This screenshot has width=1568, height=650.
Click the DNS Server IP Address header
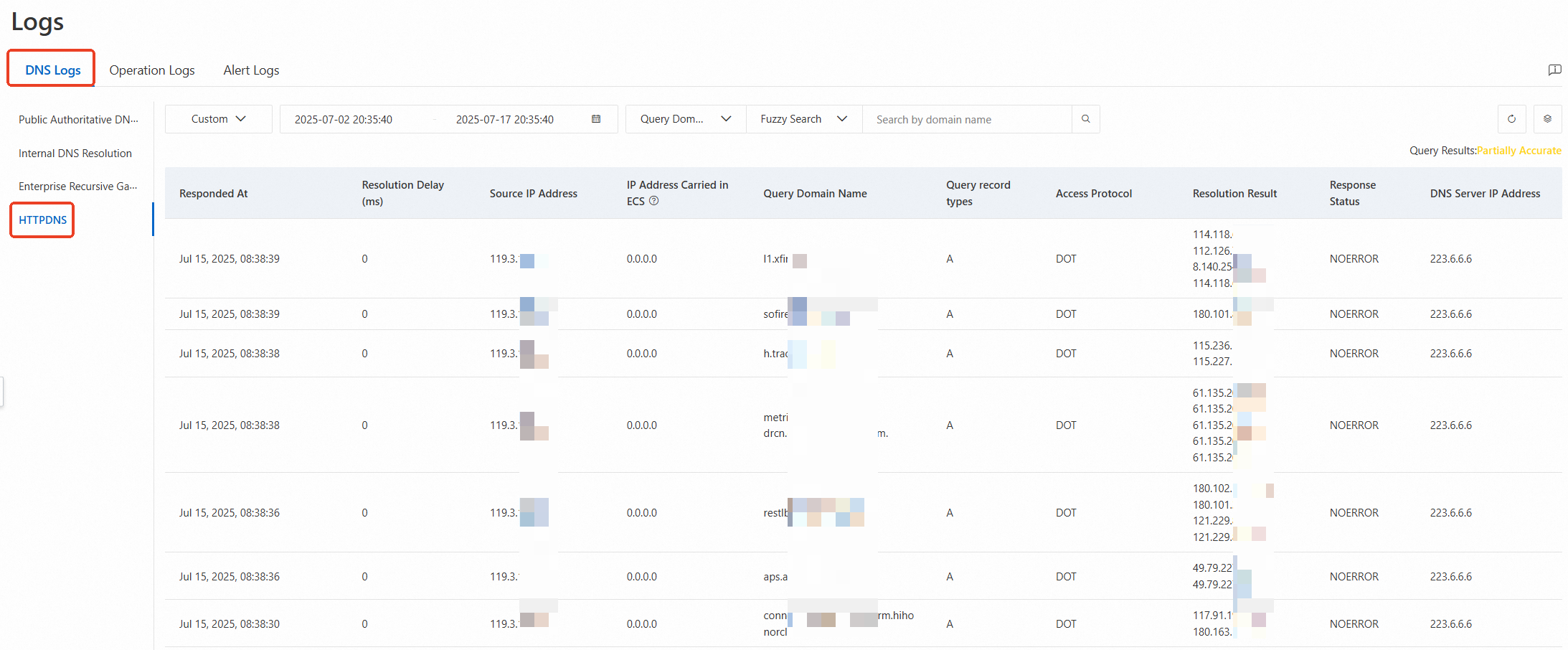(1486, 193)
